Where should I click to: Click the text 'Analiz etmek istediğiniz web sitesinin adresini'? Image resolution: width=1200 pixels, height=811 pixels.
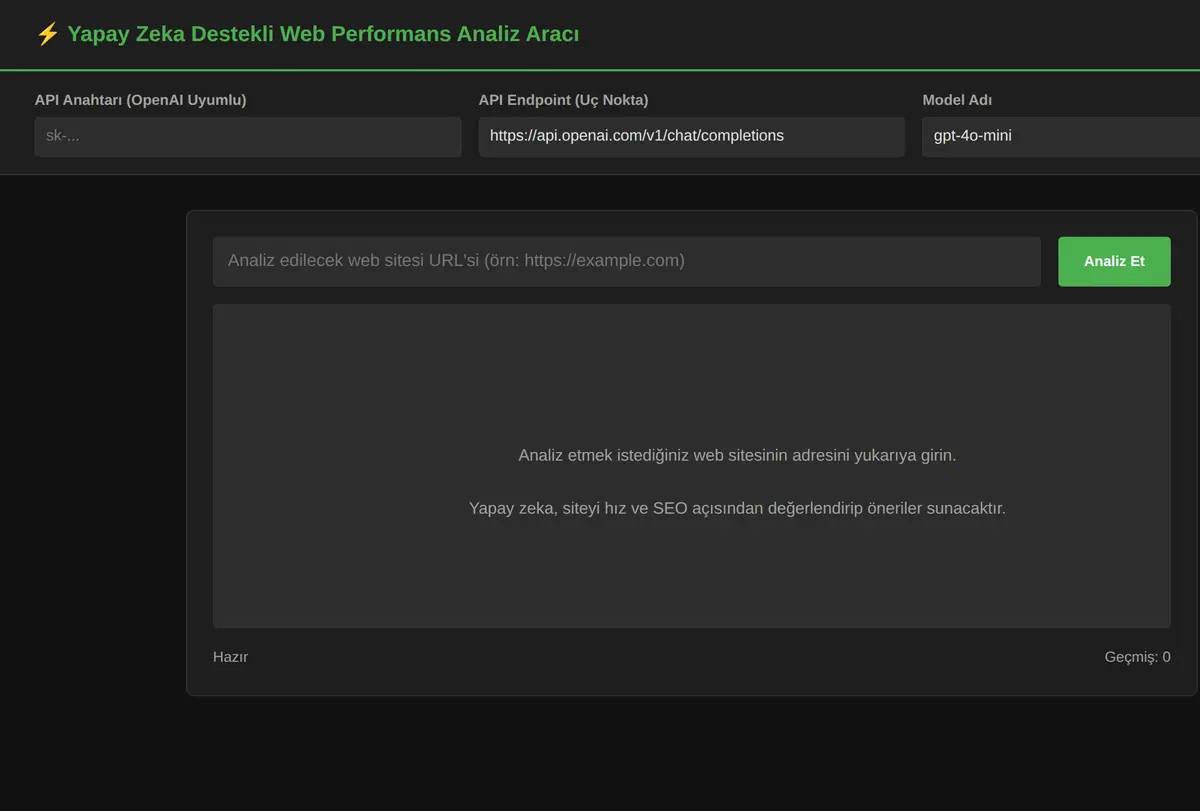pos(684,455)
